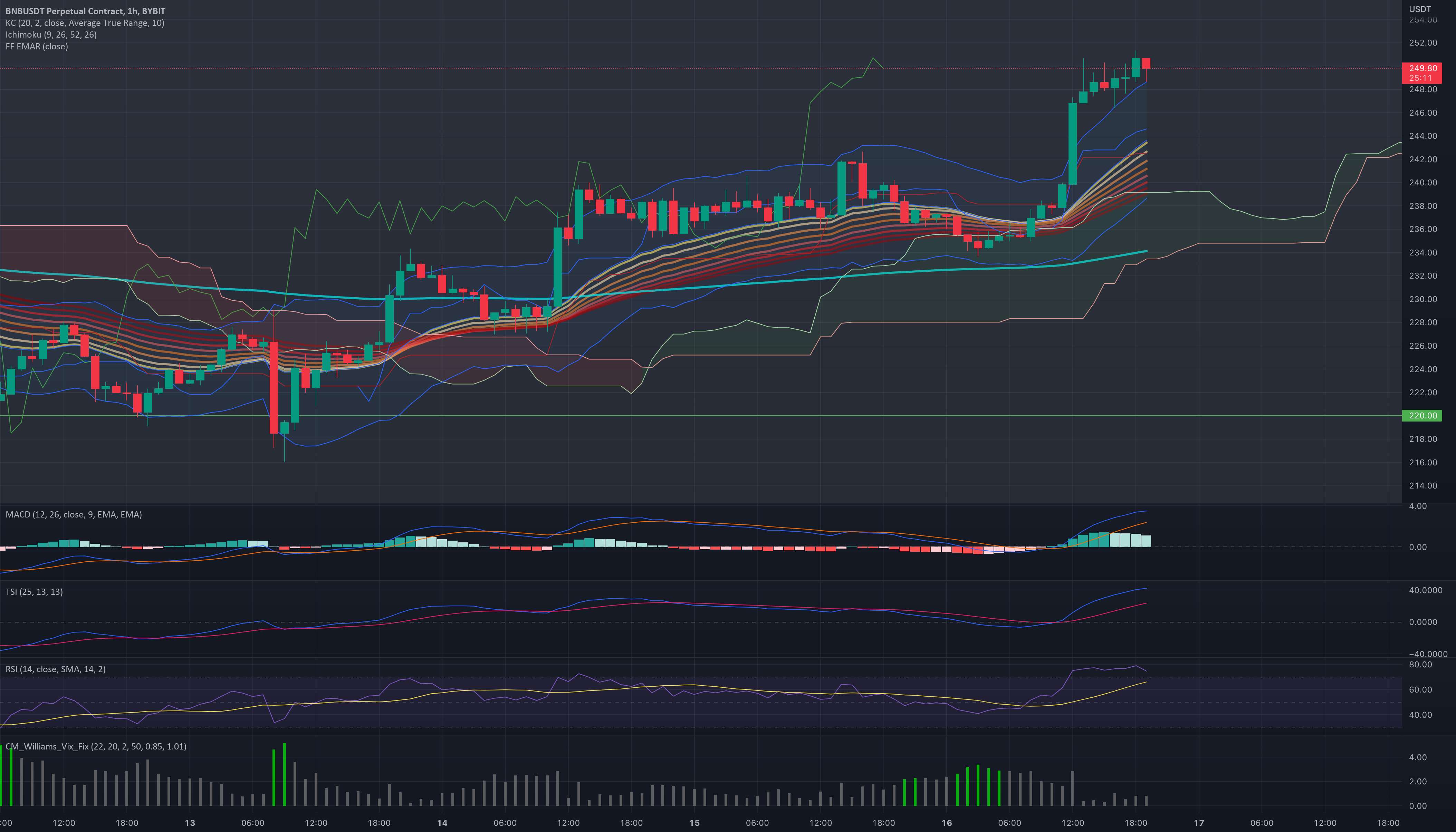Click the red 249.80 current price label
The height and width of the screenshot is (832, 1456).
[1422, 73]
